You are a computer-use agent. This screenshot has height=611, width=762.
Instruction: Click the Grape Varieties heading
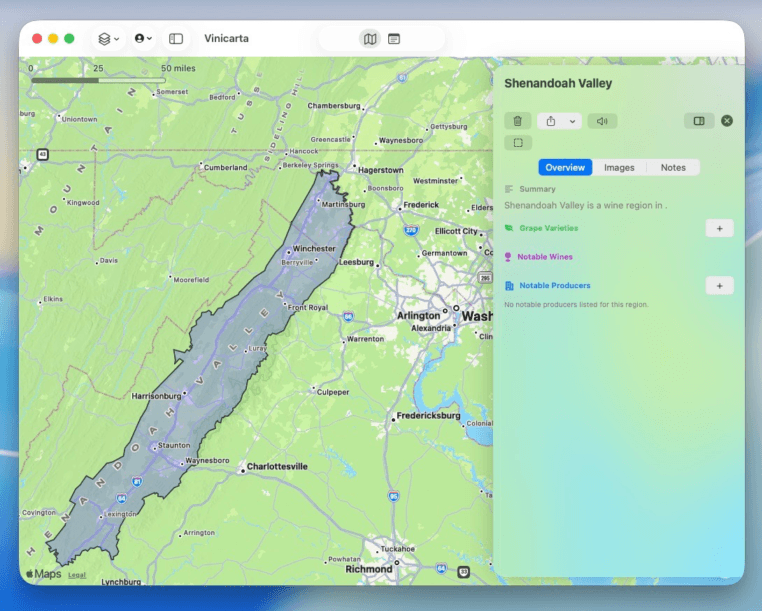[549, 228]
